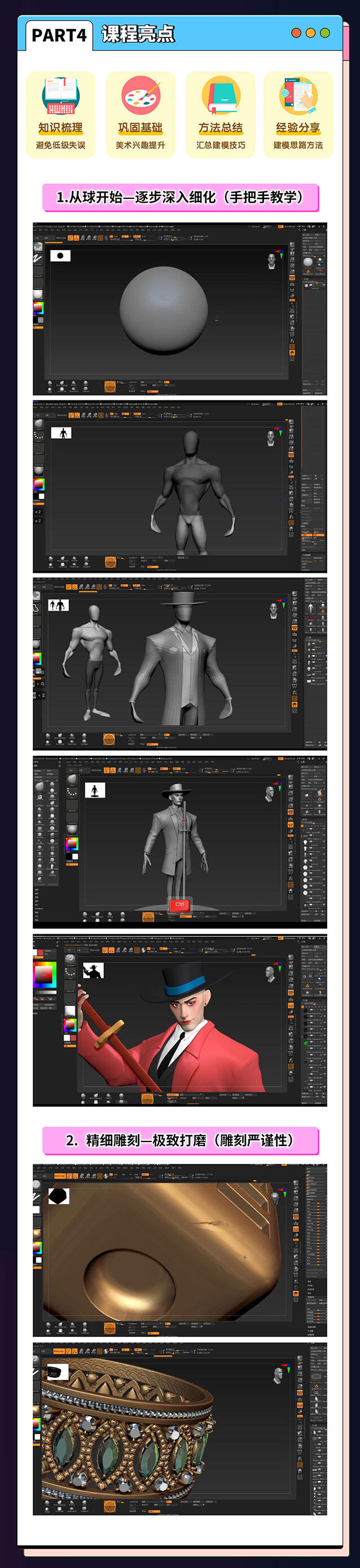Click the 经验分享 card title
This screenshot has width=360, height=1568.
point(298,128)
